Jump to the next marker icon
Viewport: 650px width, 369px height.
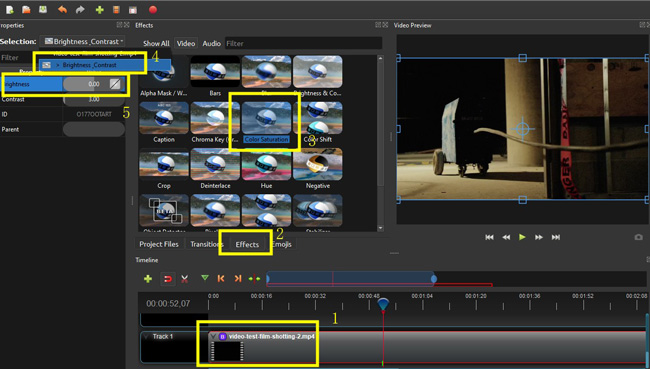[x=238, y=279]
